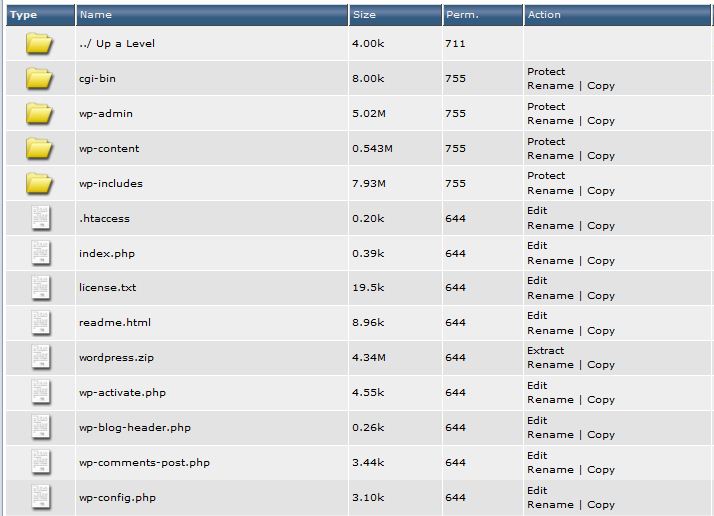Viewport: 714px width, 516px height.
Task: Extract the wordpress.zip archive
Action: click(x=546, y=351)
